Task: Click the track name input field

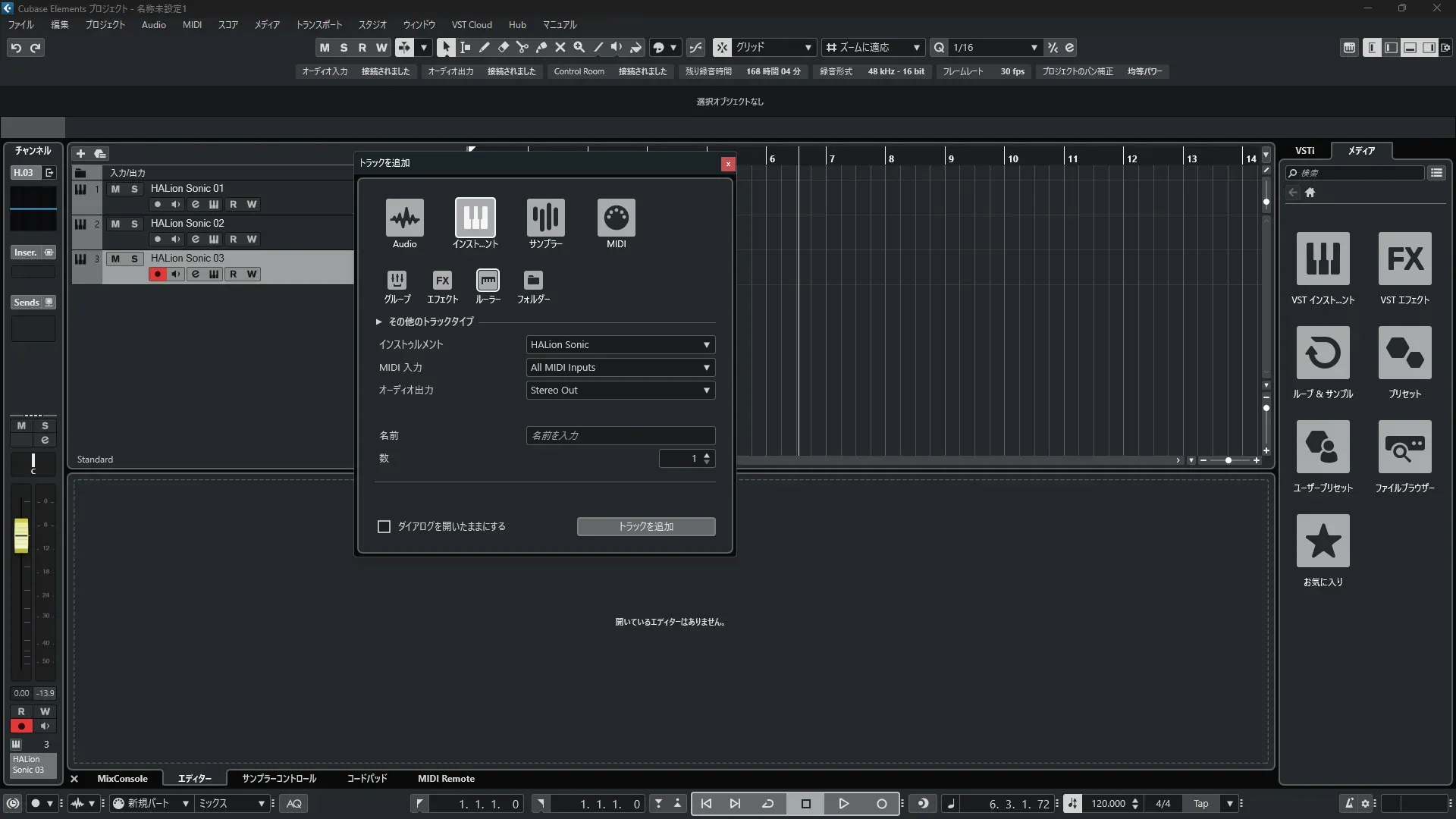Action: point(620,436)
